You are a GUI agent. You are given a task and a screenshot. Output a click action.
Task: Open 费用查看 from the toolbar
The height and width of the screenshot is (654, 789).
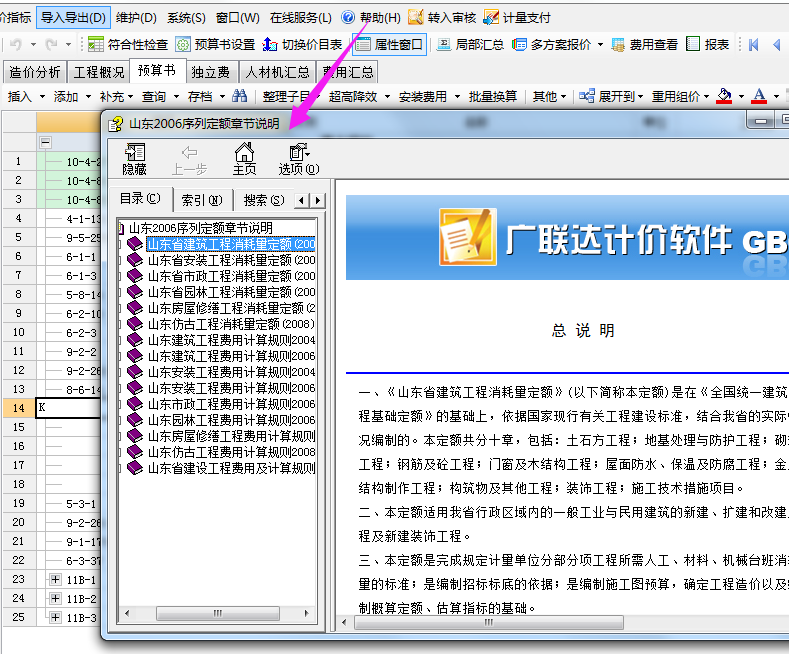(645, 45)
